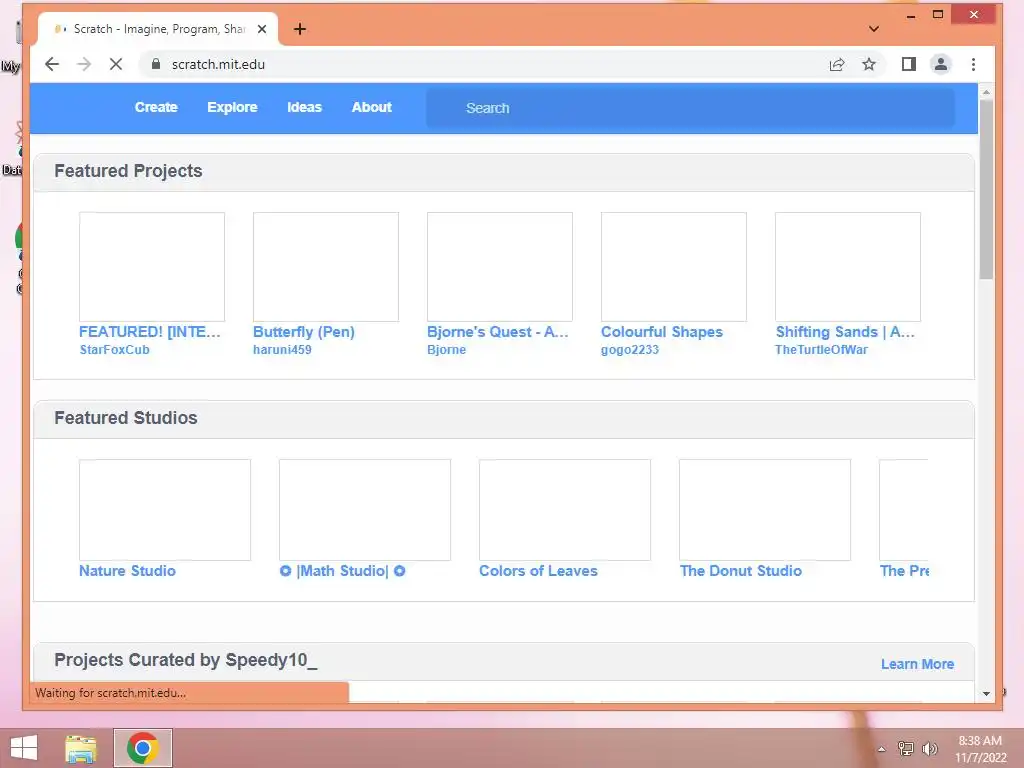Screen dimensions: 1024x768
Task: Click thumbnail above Colourful Shapes
Action: pos(674,266)
